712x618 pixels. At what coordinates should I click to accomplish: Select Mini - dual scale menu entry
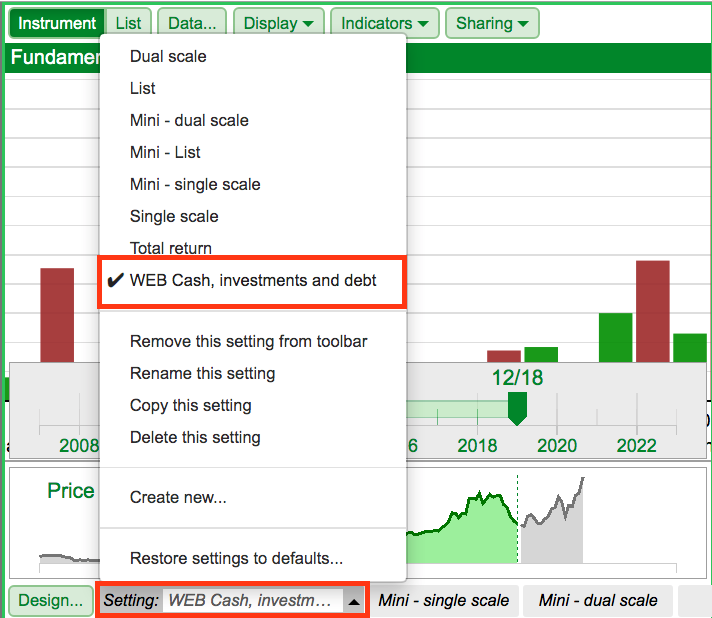[252, 120]
